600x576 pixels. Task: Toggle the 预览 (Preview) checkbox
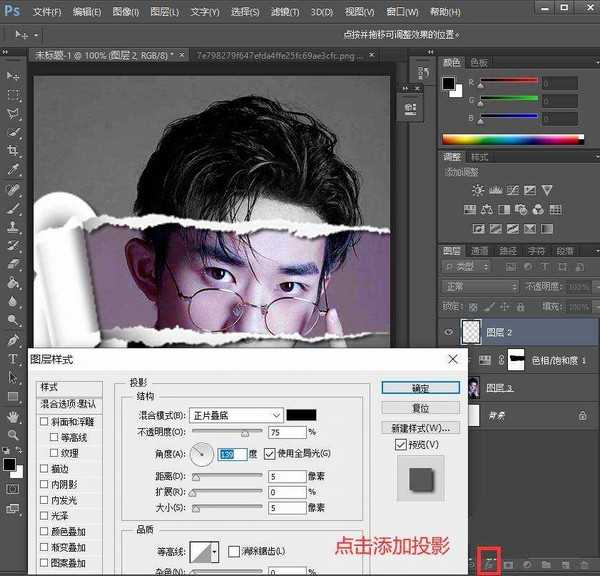(x=401, y=444)
